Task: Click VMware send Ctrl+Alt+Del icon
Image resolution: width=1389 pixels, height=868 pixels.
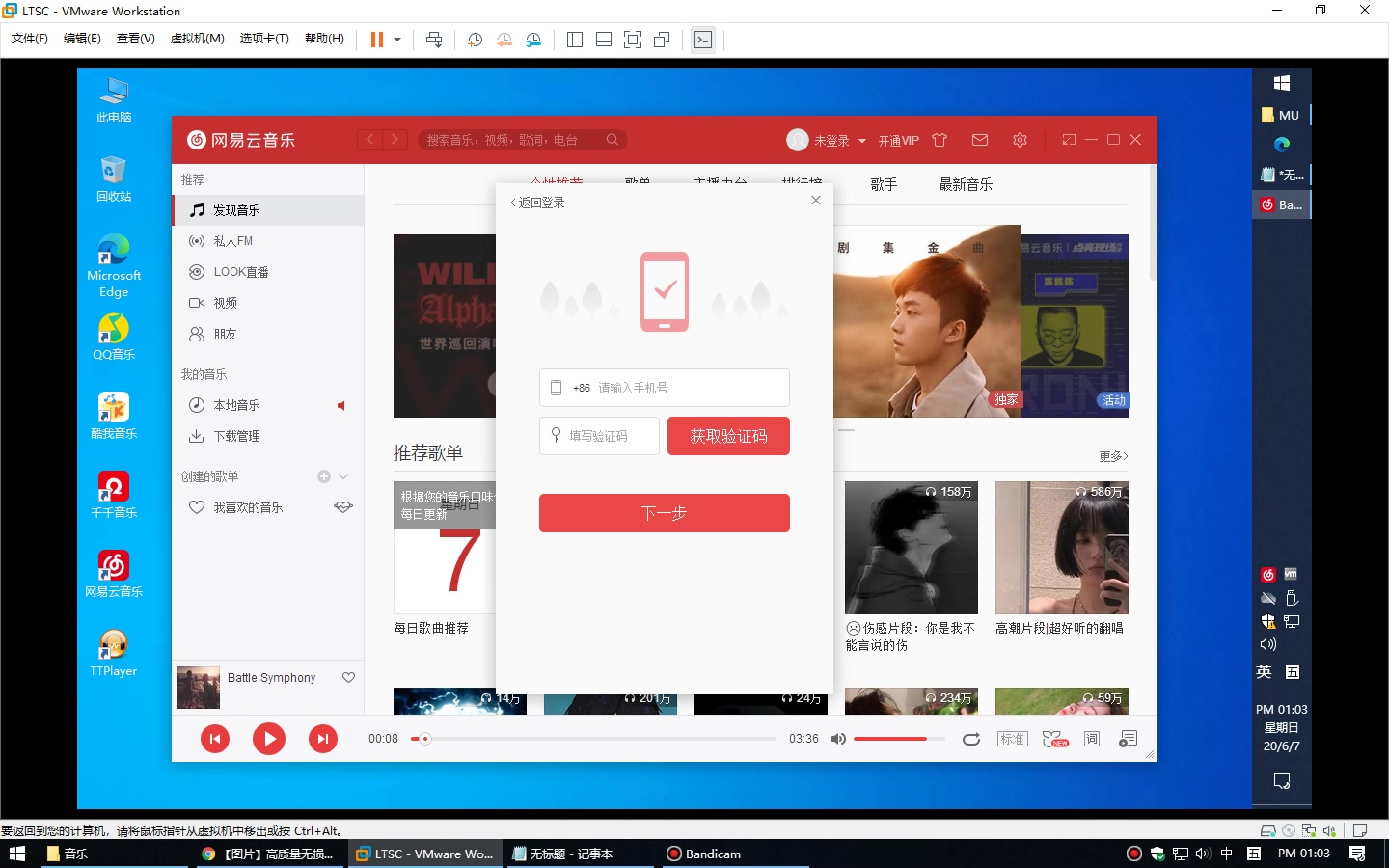Action: tap(434, 40)
